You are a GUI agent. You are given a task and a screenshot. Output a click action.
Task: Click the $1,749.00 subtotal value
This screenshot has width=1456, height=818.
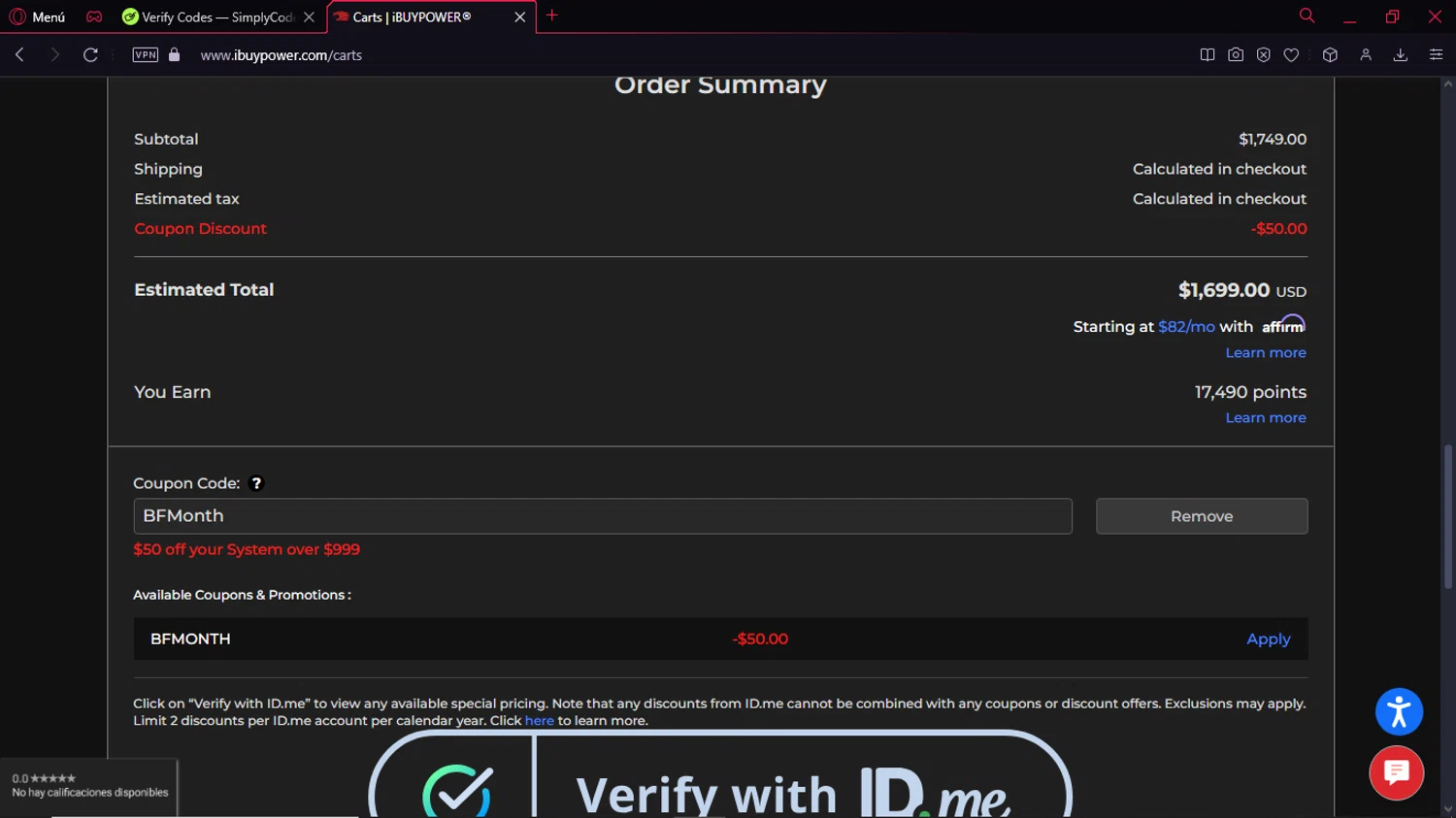pyautogui.click(x=1273, y=140)
